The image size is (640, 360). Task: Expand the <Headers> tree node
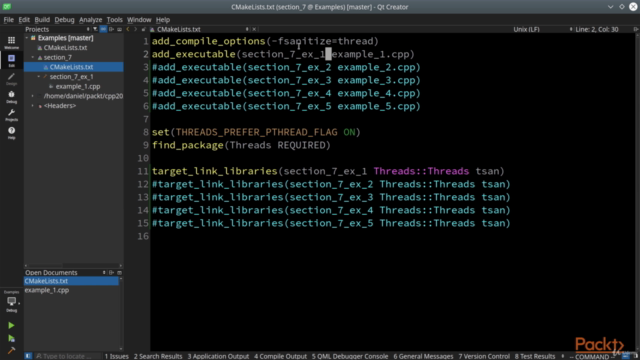pos(33,106)
